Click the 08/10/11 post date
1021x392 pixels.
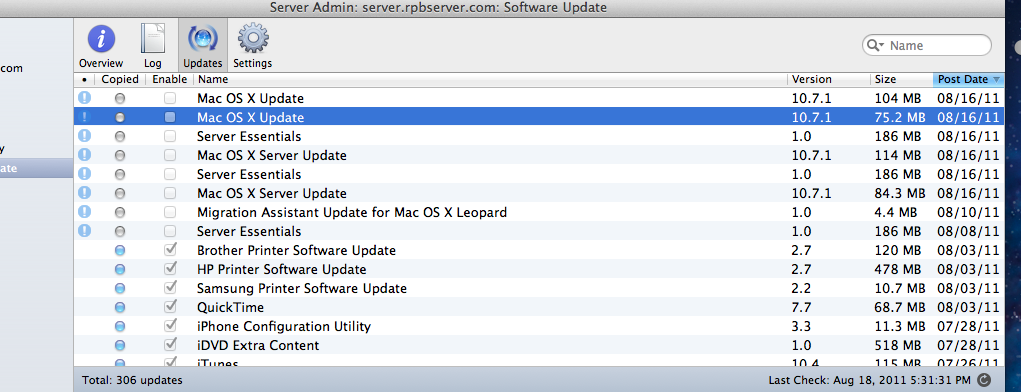click(968, 212)
